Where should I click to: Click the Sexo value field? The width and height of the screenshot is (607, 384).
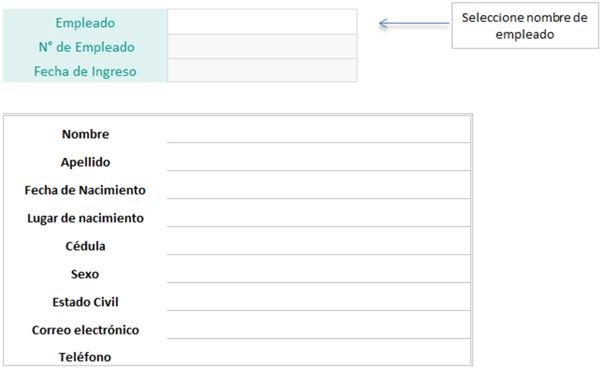[319, 269]
